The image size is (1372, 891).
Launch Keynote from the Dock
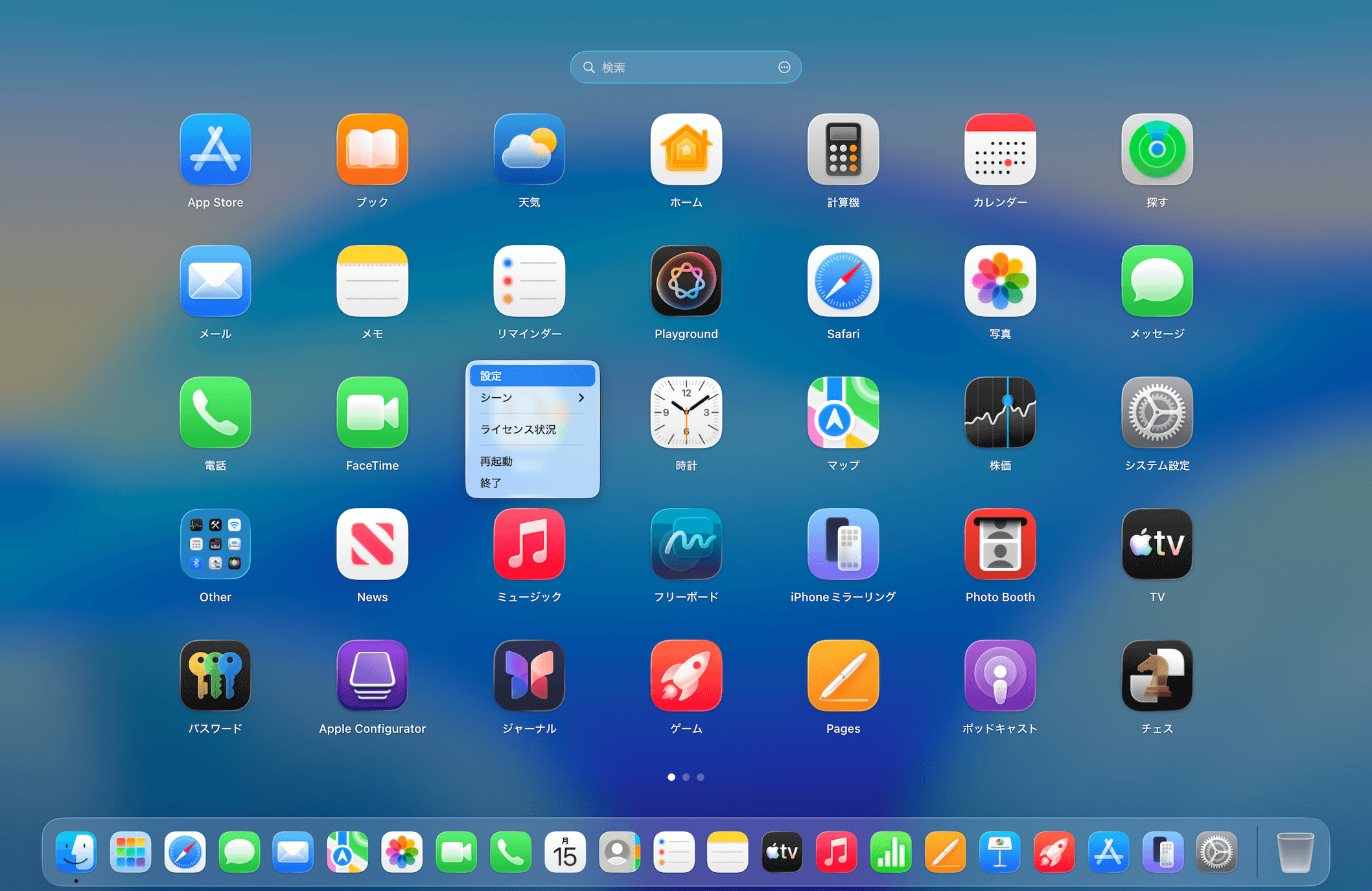point(1000,852)
